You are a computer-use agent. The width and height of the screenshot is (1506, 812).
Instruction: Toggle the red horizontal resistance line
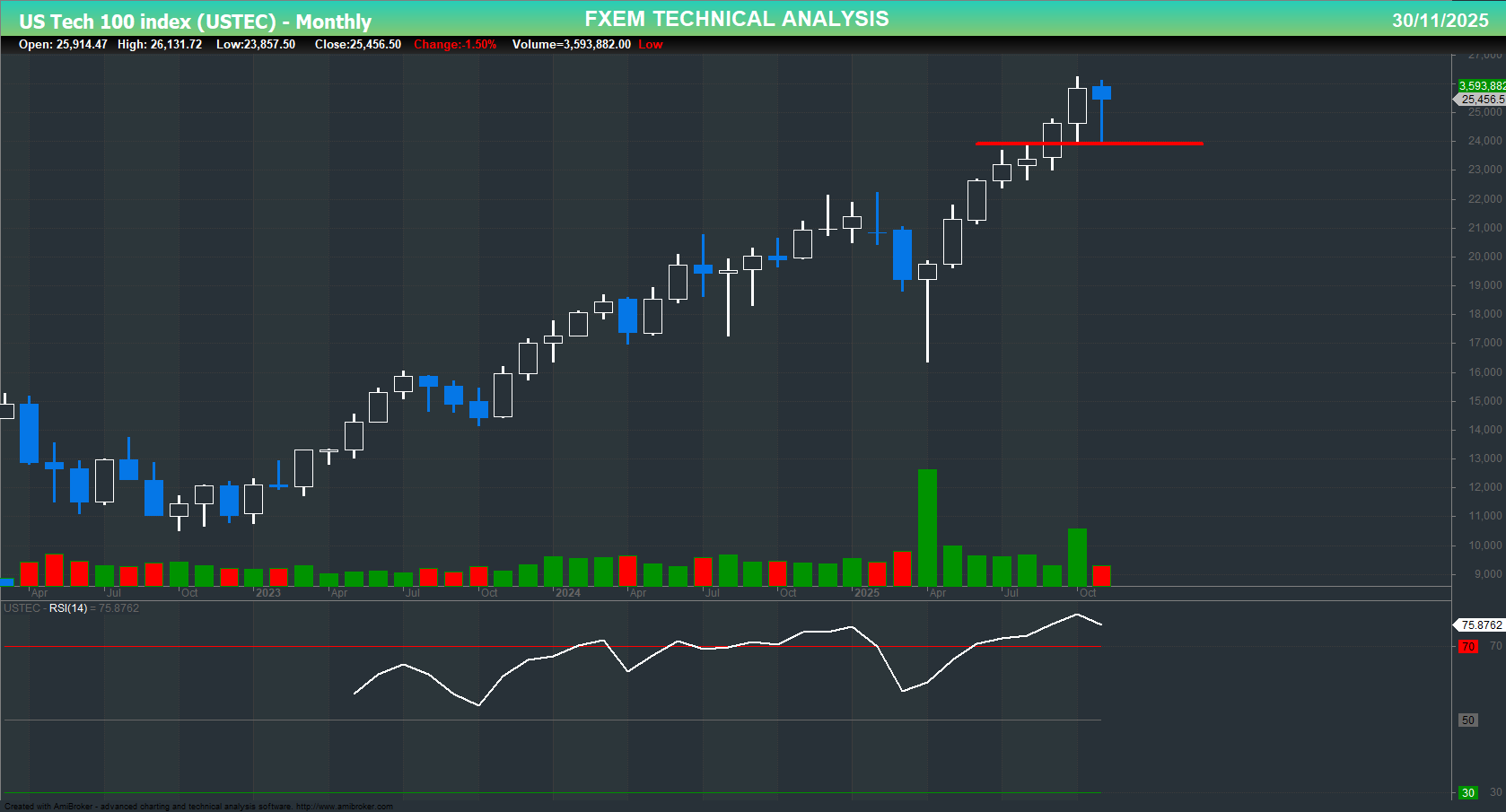pyautogui.click(x=1090, y=143)
